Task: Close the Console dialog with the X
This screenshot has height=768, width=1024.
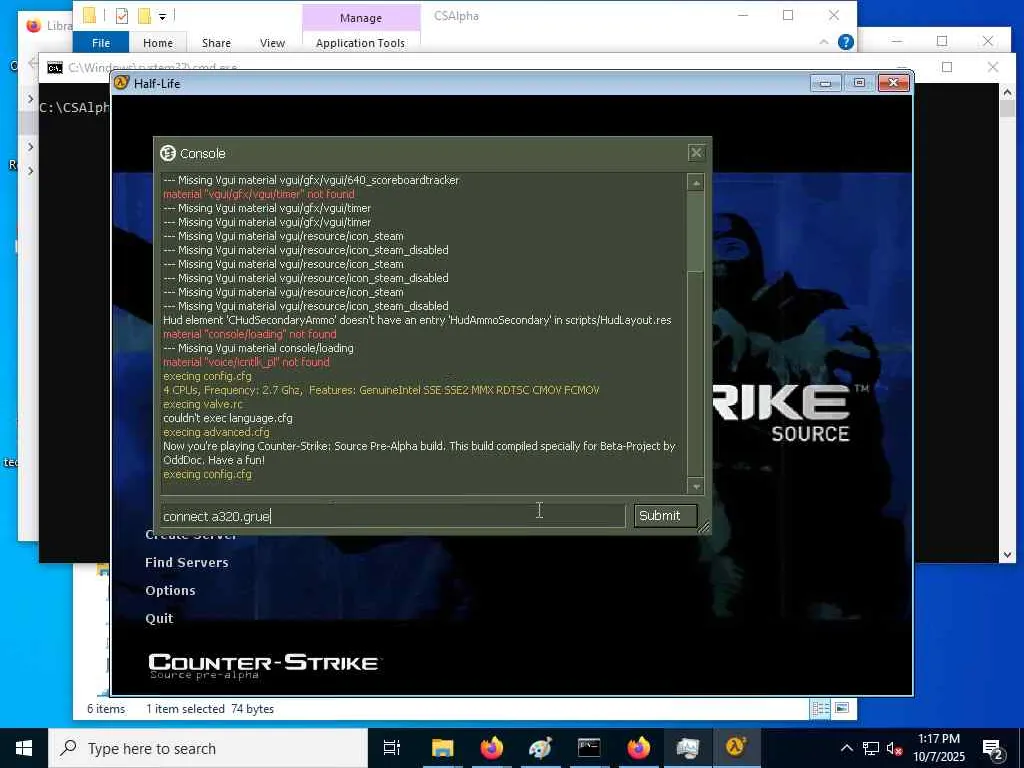Action: (x=696, y=153)
